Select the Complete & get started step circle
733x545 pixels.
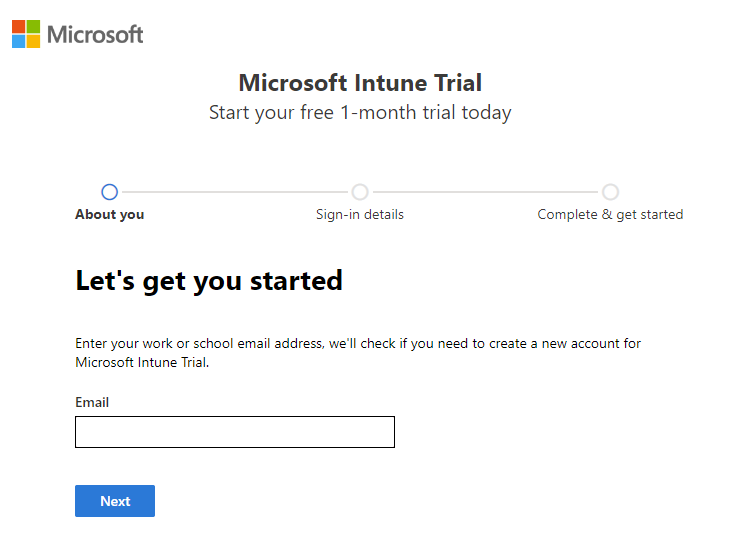tap(611, 192)
